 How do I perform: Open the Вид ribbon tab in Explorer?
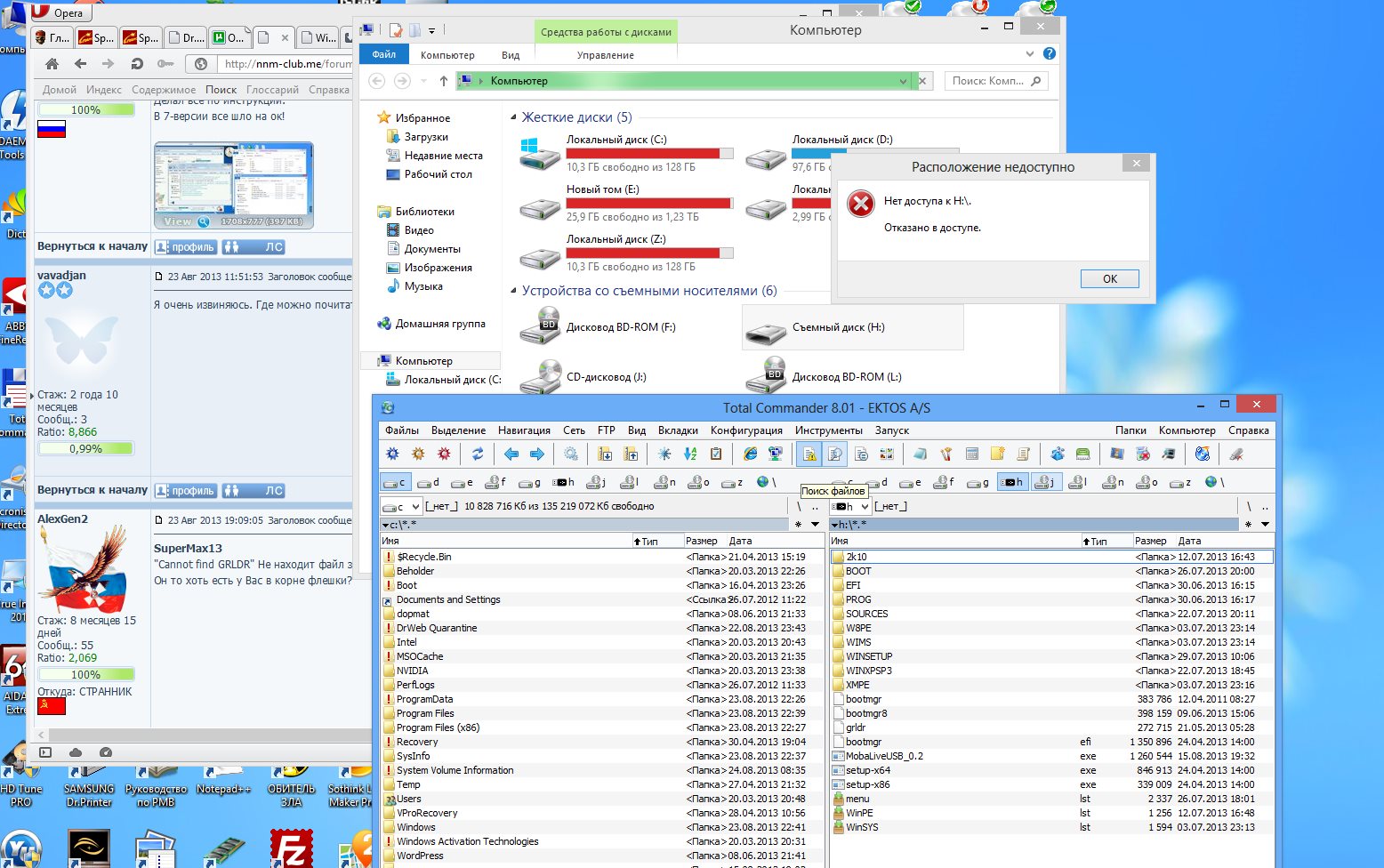click(x=511, y=55)
